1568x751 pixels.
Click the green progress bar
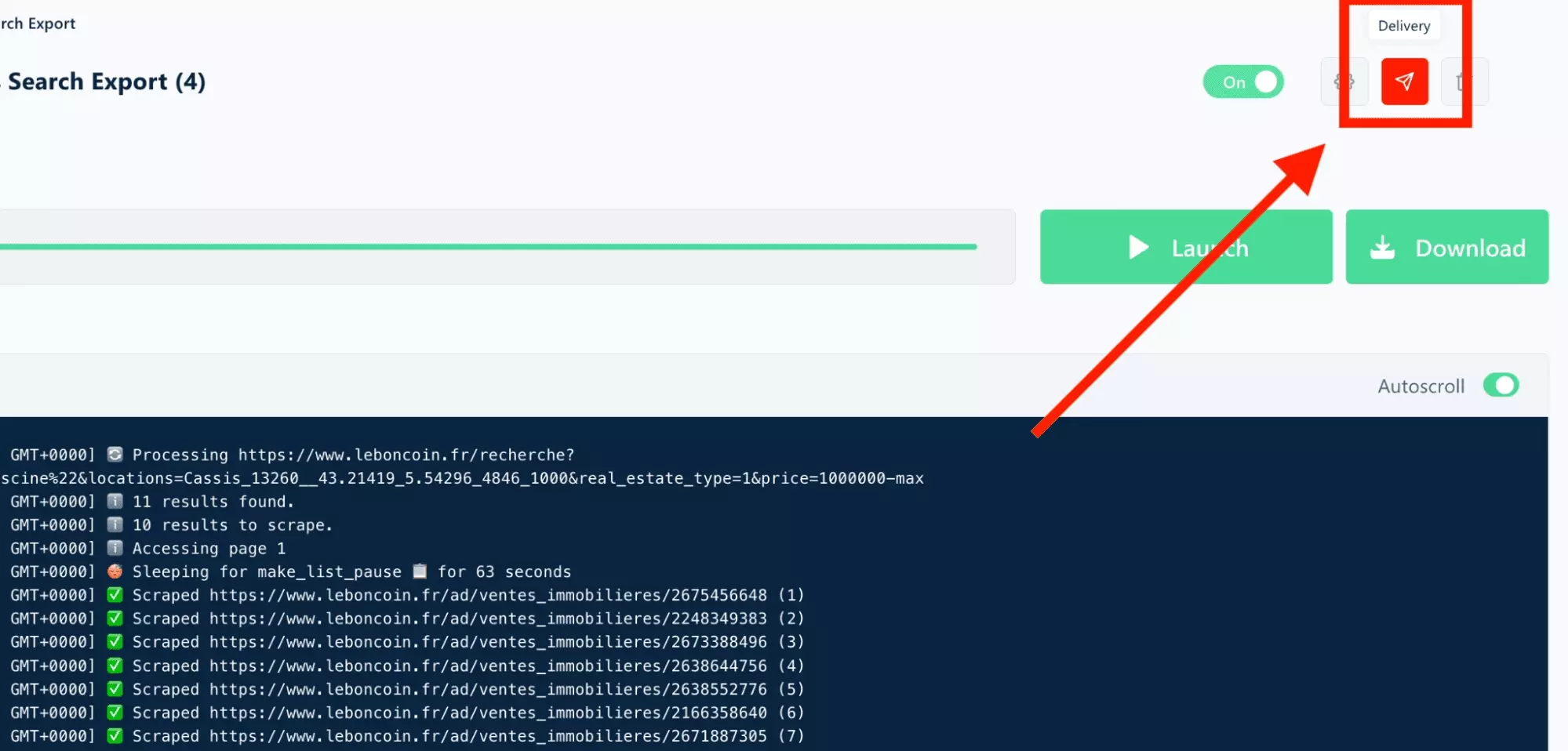coord(486,247)
